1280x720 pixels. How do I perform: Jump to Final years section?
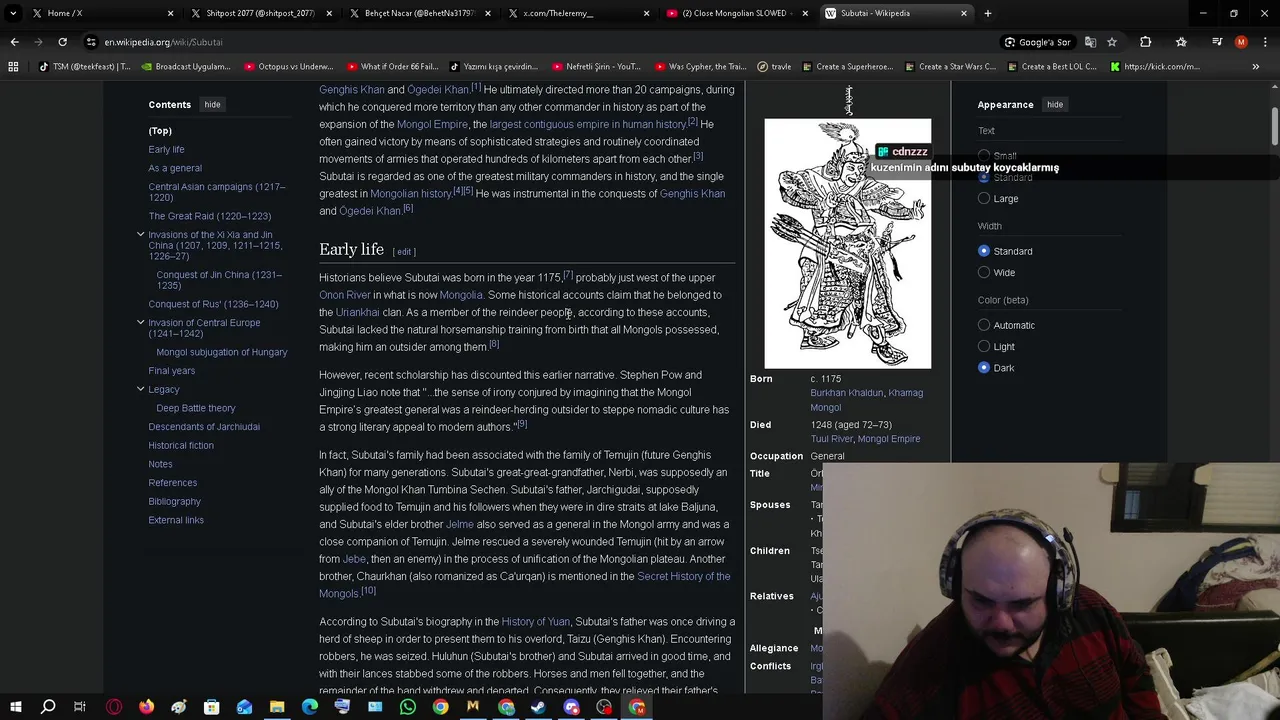[x=172, y=371]
